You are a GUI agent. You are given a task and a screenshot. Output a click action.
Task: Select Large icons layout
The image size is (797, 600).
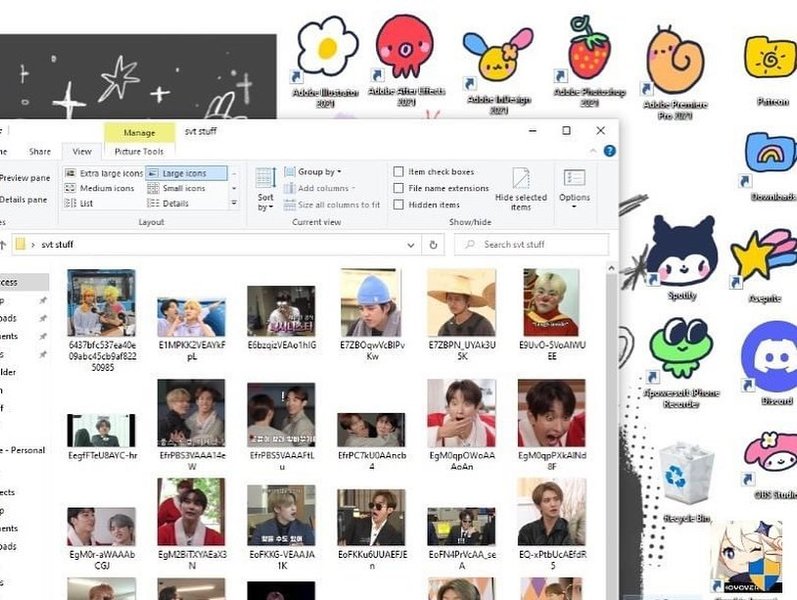click(186, 173)
